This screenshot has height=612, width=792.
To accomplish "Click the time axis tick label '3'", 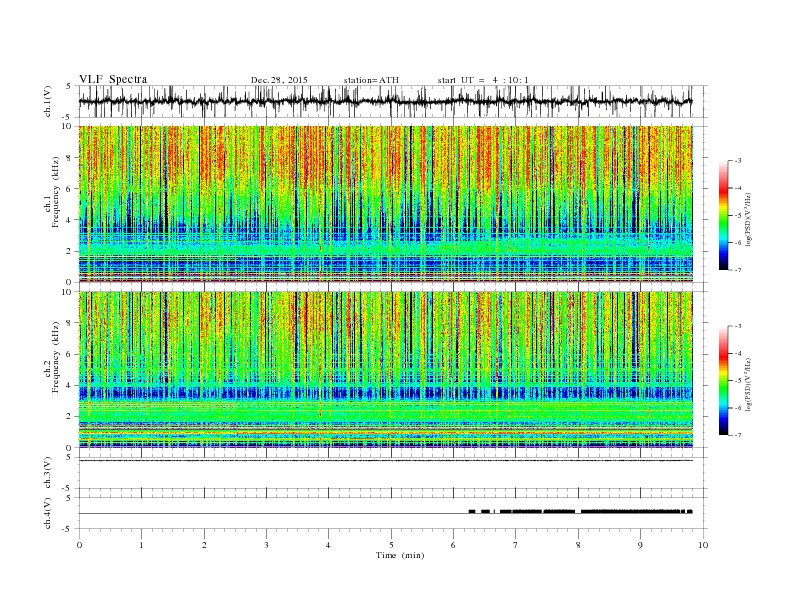I will point(266,545).
